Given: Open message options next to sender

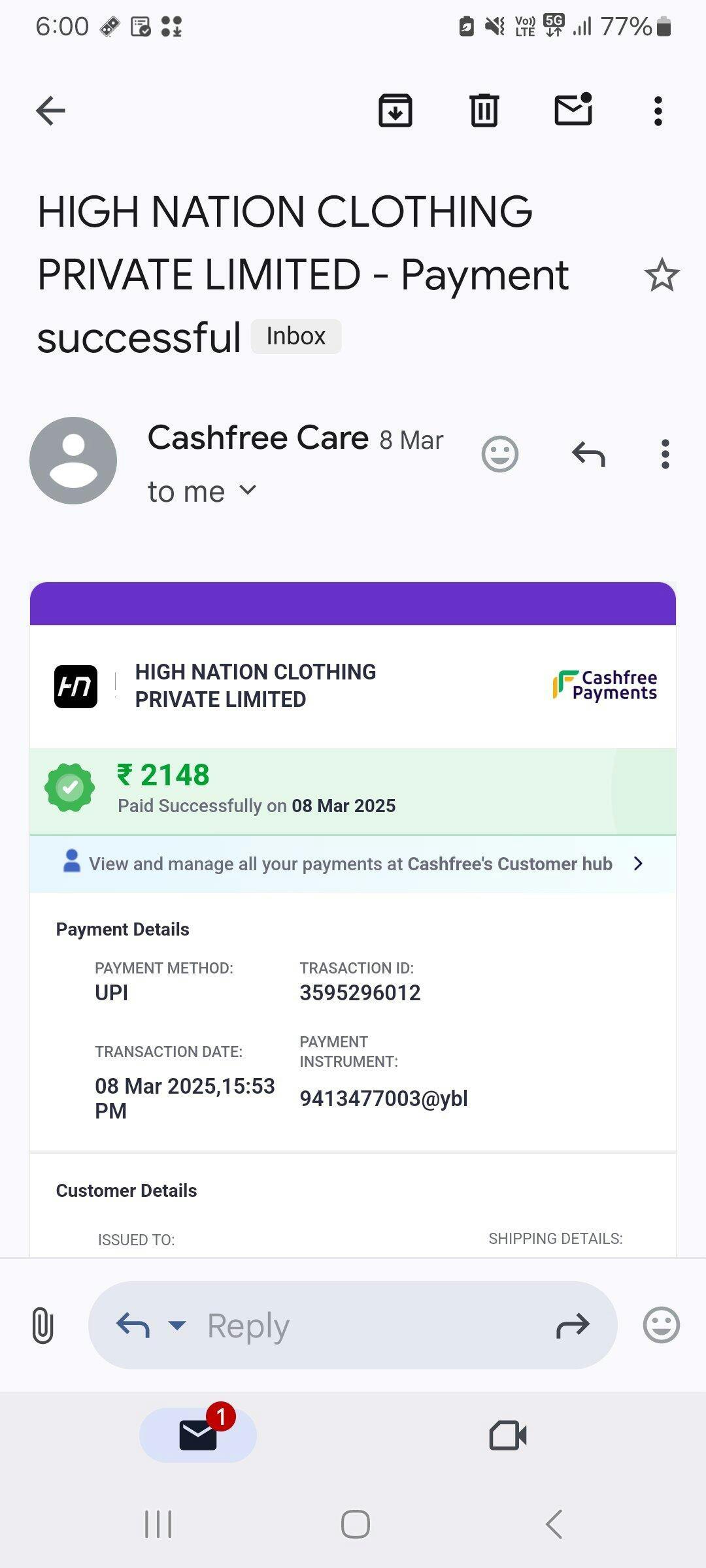Looking at the screenshot, I should 665,454.
